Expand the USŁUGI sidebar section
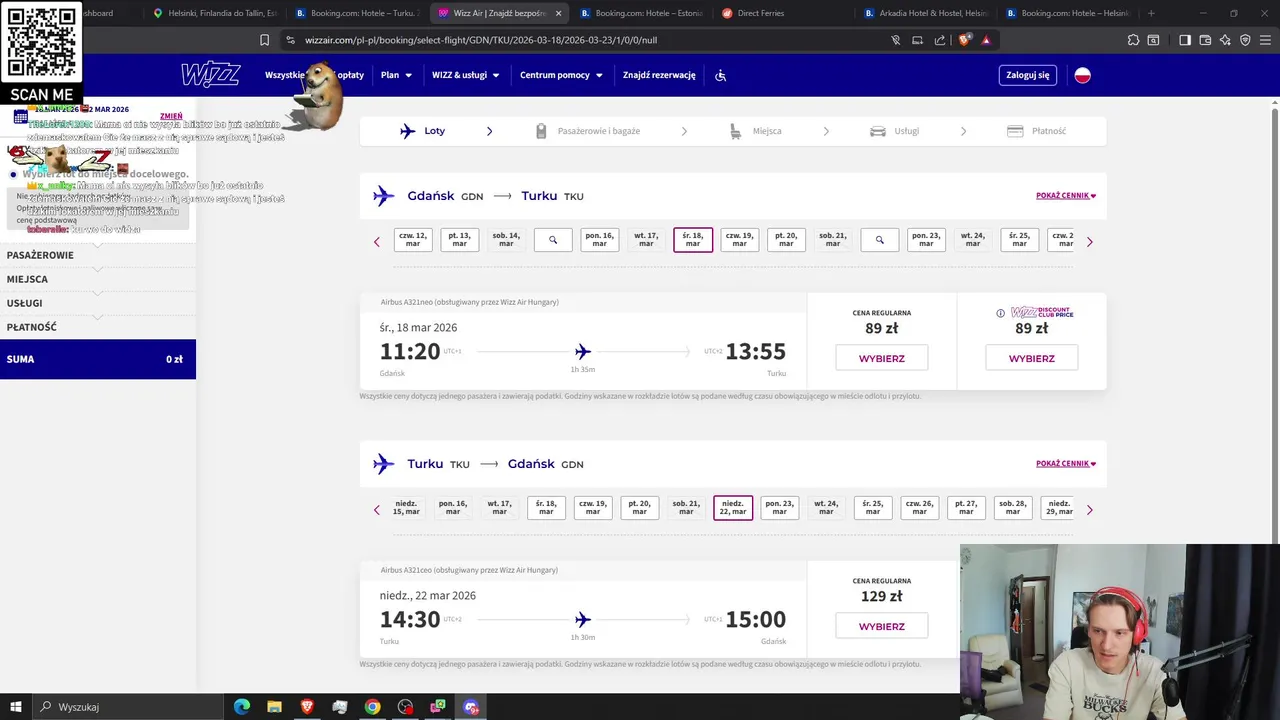 (98, 303)
